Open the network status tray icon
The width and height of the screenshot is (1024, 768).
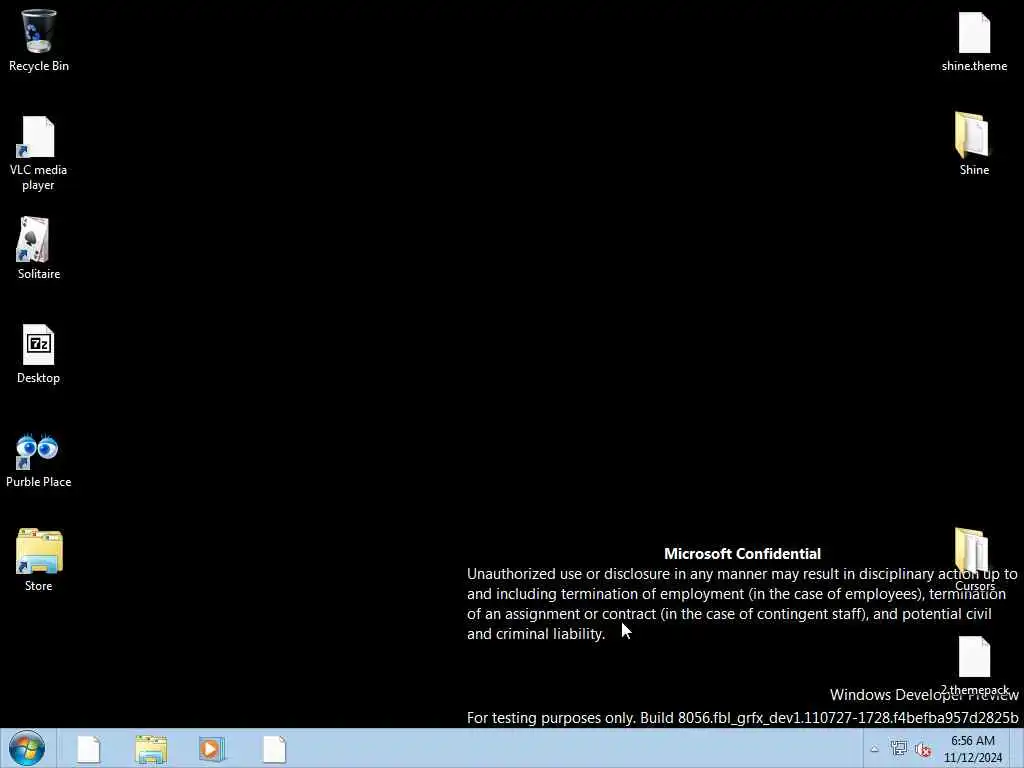click(x=899, y=749)
